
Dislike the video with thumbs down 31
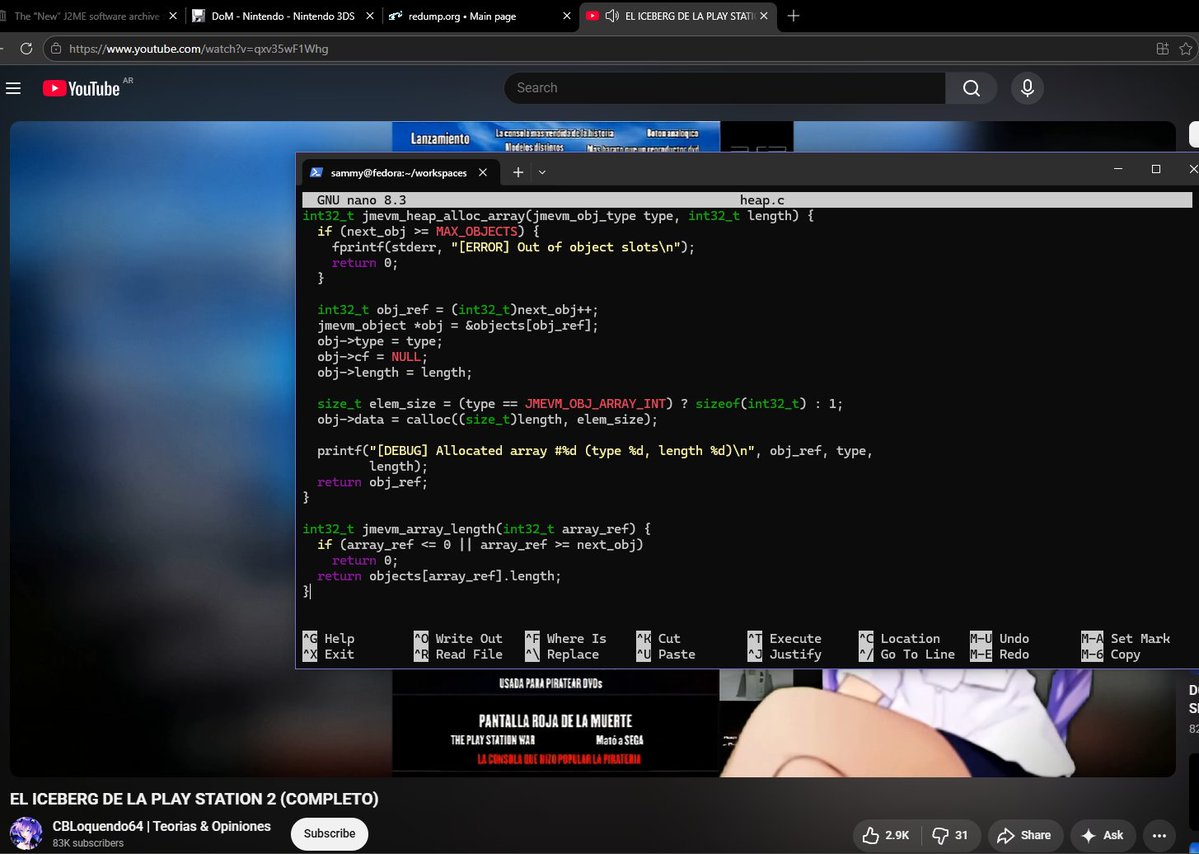tap(950, 836)
